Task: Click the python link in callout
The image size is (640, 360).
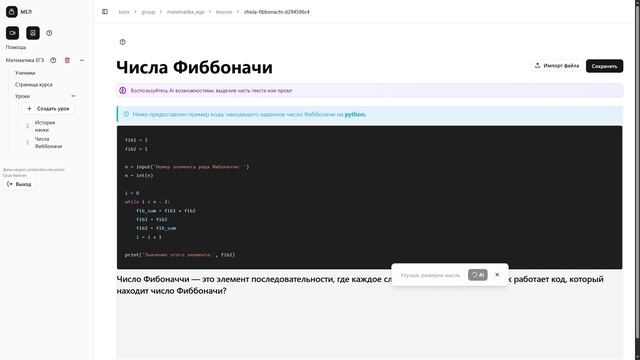Action: pyautogui.click(x=355, y=114)
